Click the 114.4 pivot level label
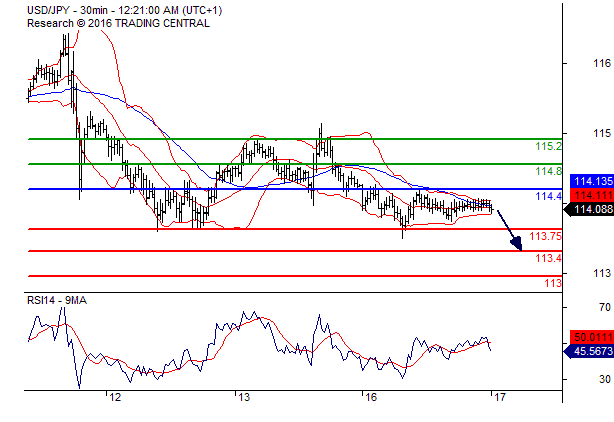 [x=548, y=197]
